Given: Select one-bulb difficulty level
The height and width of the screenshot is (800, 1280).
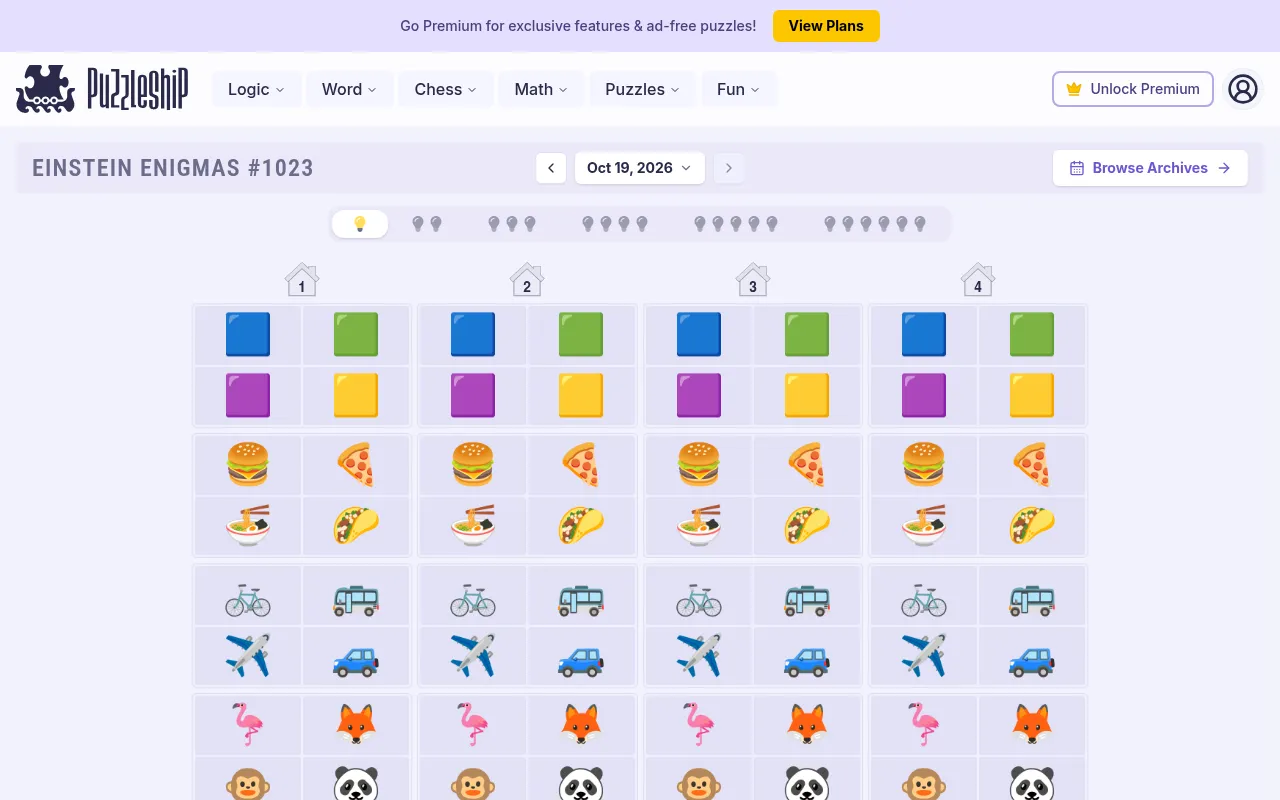Looking at the screenshot, I should (x=360, y=224).
